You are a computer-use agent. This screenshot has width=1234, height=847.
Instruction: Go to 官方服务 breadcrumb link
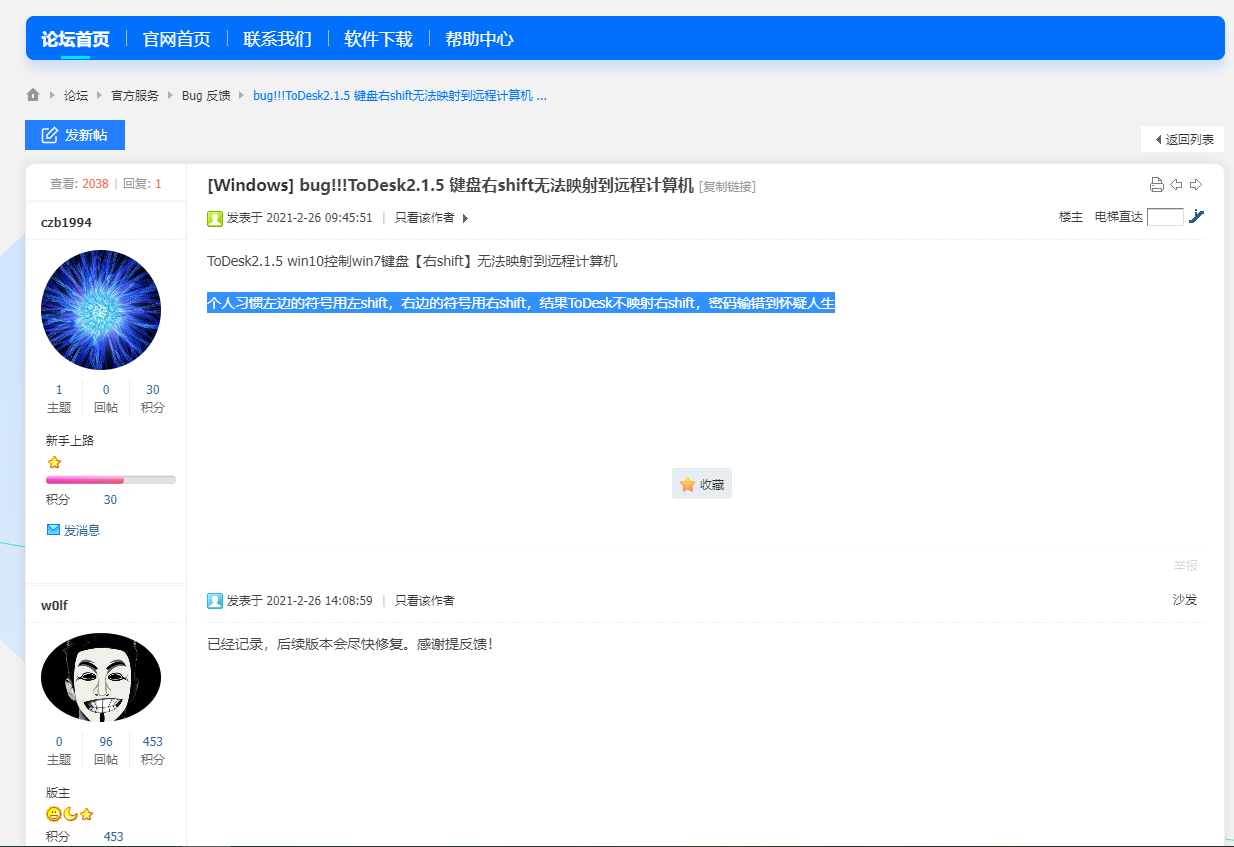tap(135, 96)
